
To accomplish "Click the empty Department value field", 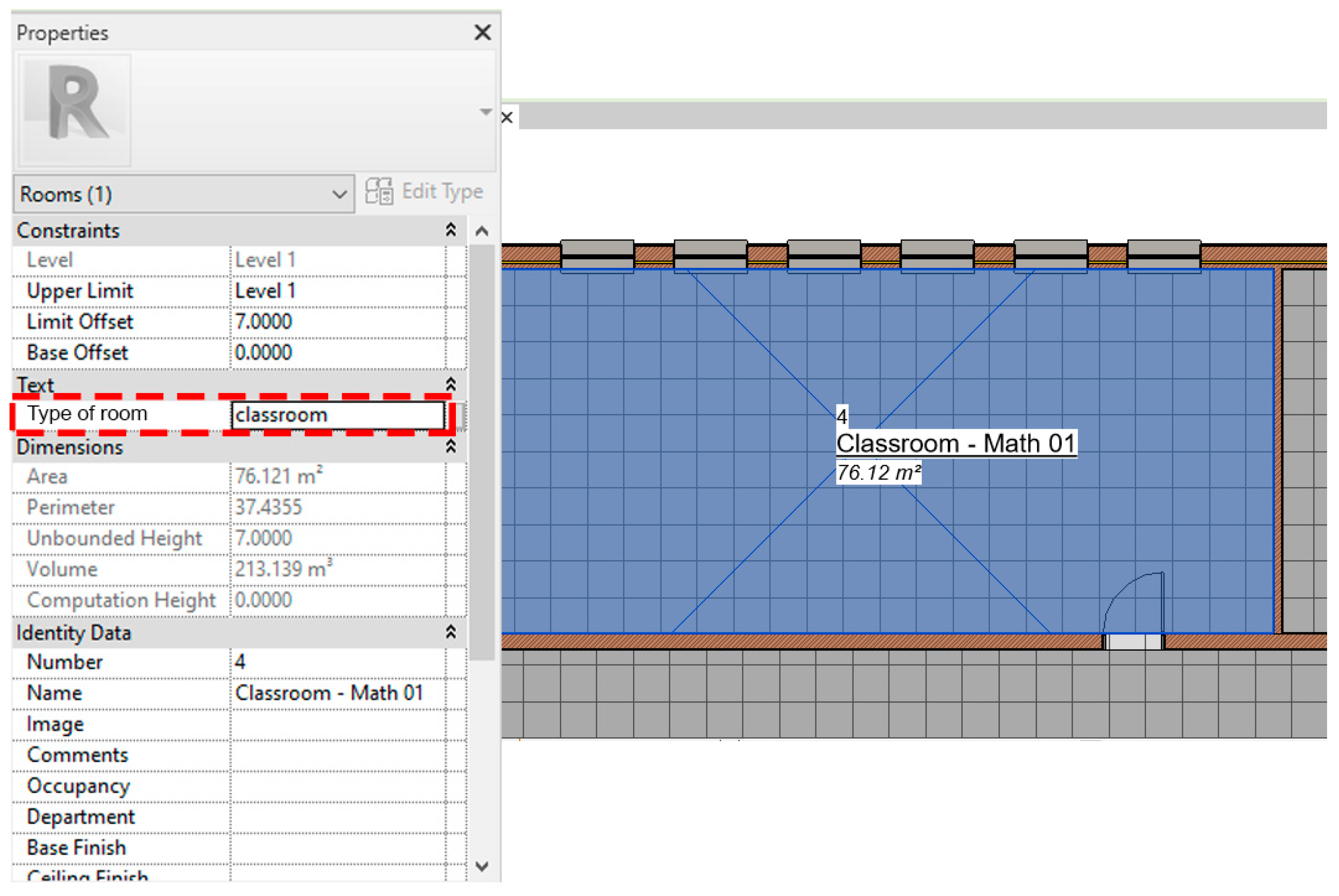I will click(x=337, y=817).
